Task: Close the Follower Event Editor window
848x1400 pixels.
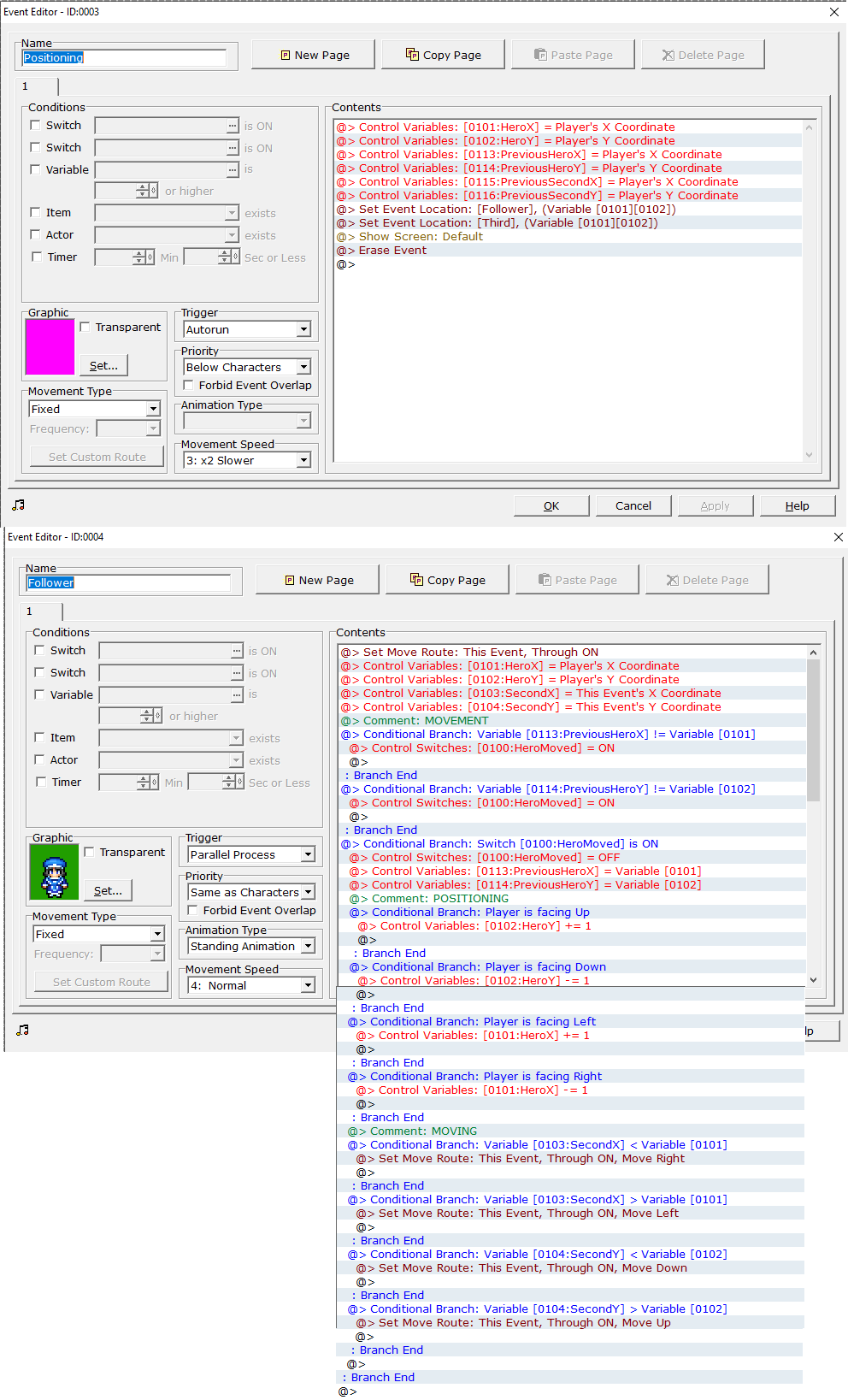Action: coord(839,537)
